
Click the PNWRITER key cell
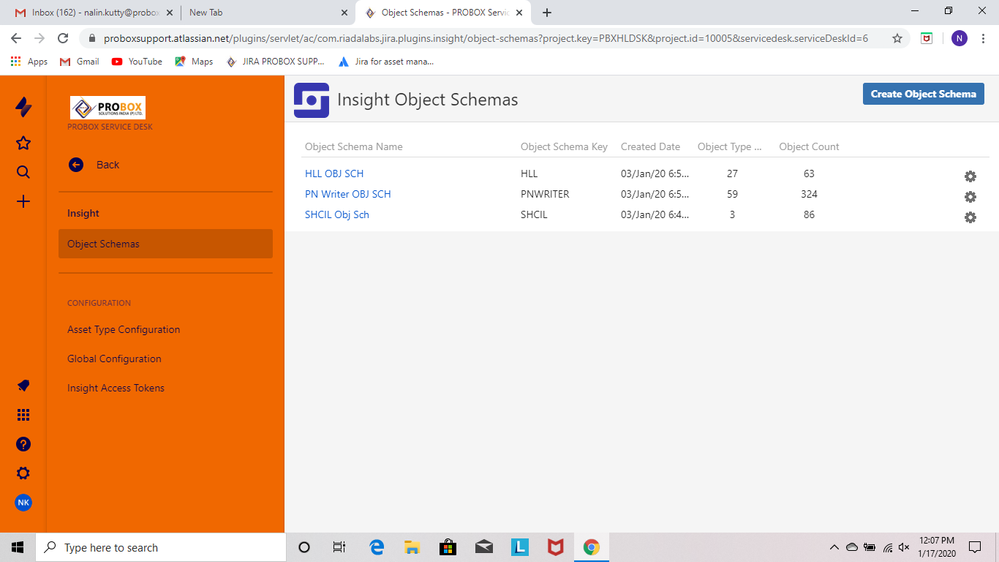point(545,194)
